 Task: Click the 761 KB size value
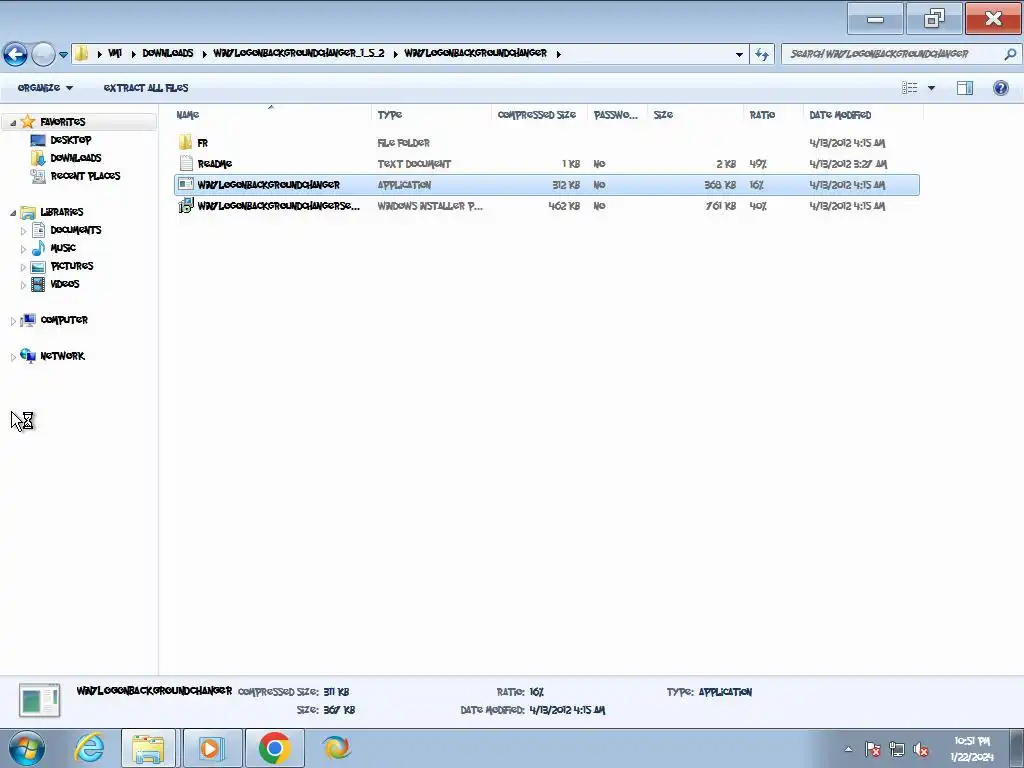click(x=720, y=206)
